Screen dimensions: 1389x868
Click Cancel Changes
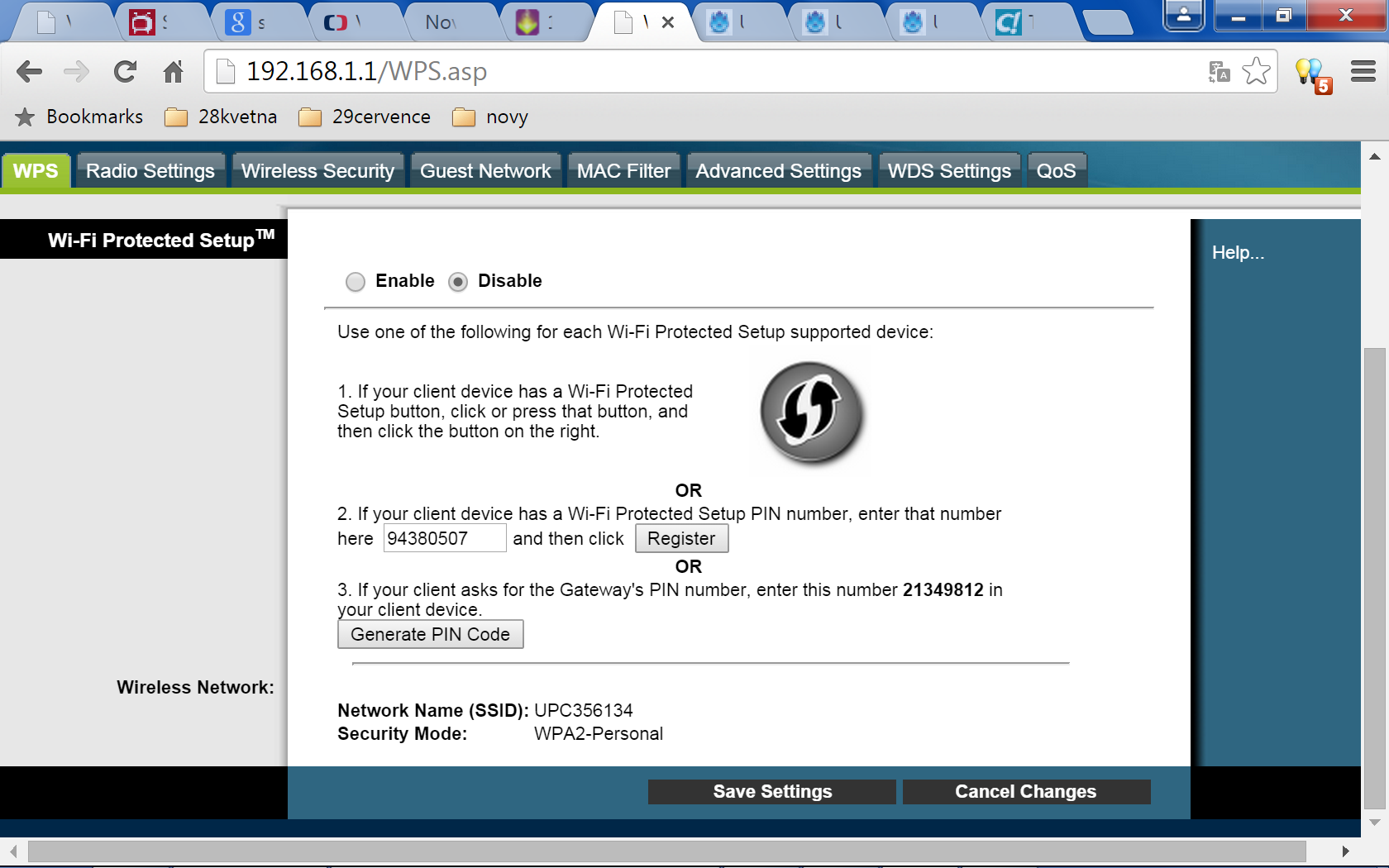pos(1025,791)
